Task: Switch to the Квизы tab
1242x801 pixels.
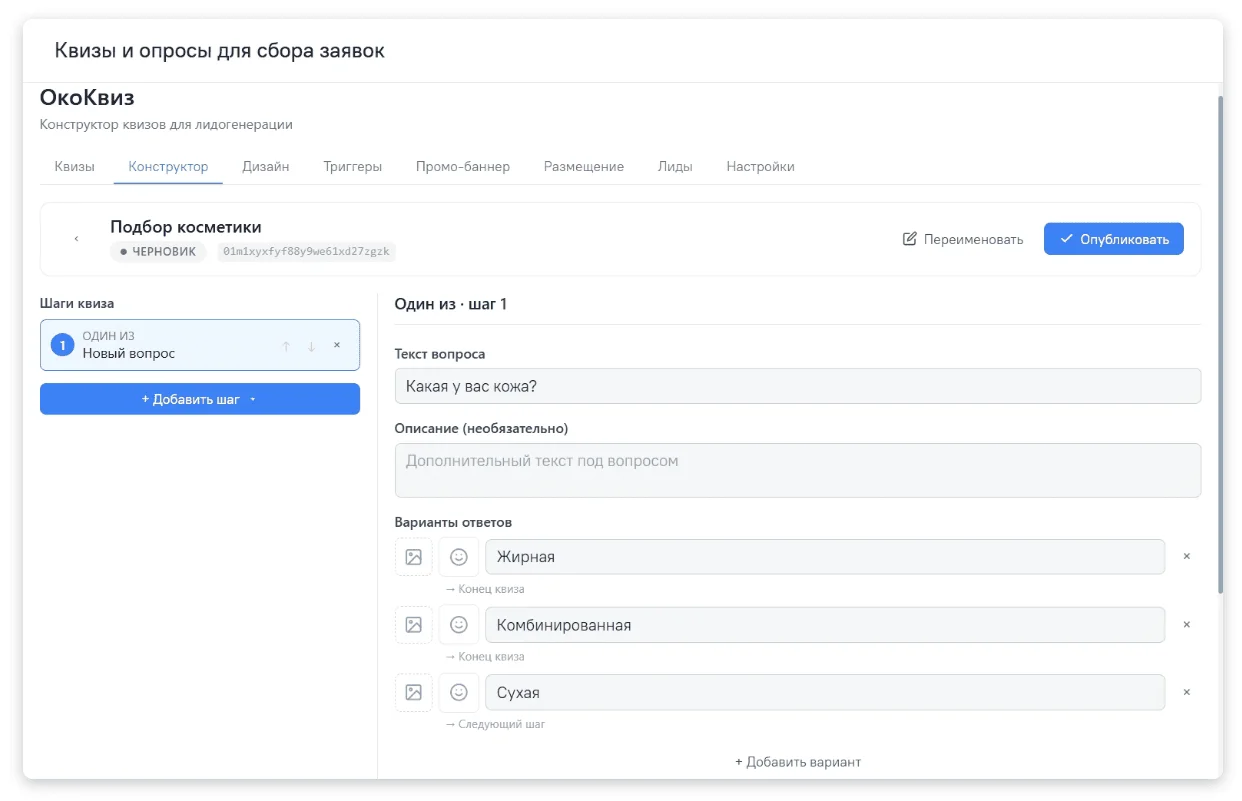Action: click(x=75, y=167)
